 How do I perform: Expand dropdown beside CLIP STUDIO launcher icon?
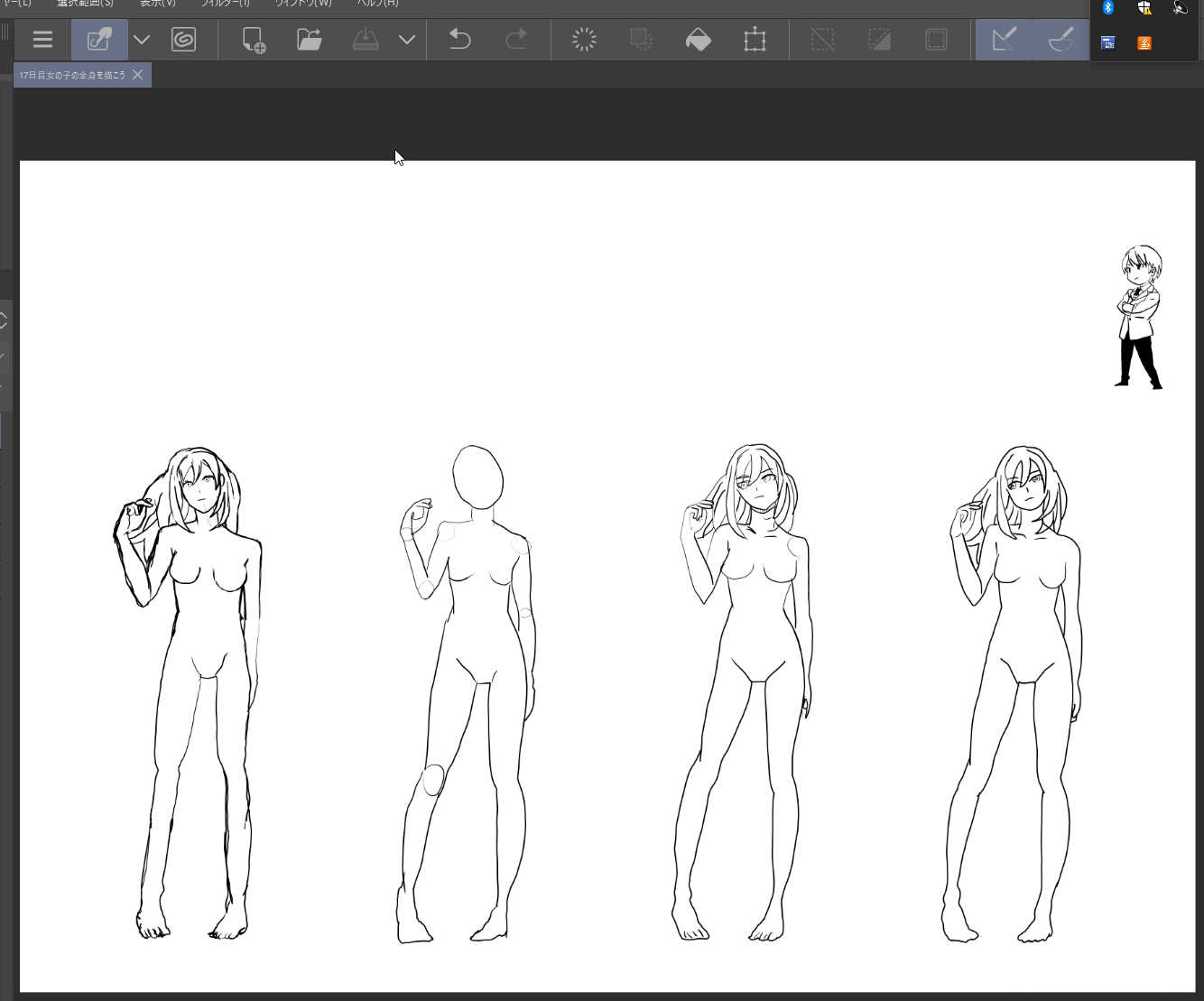[142, 40]
